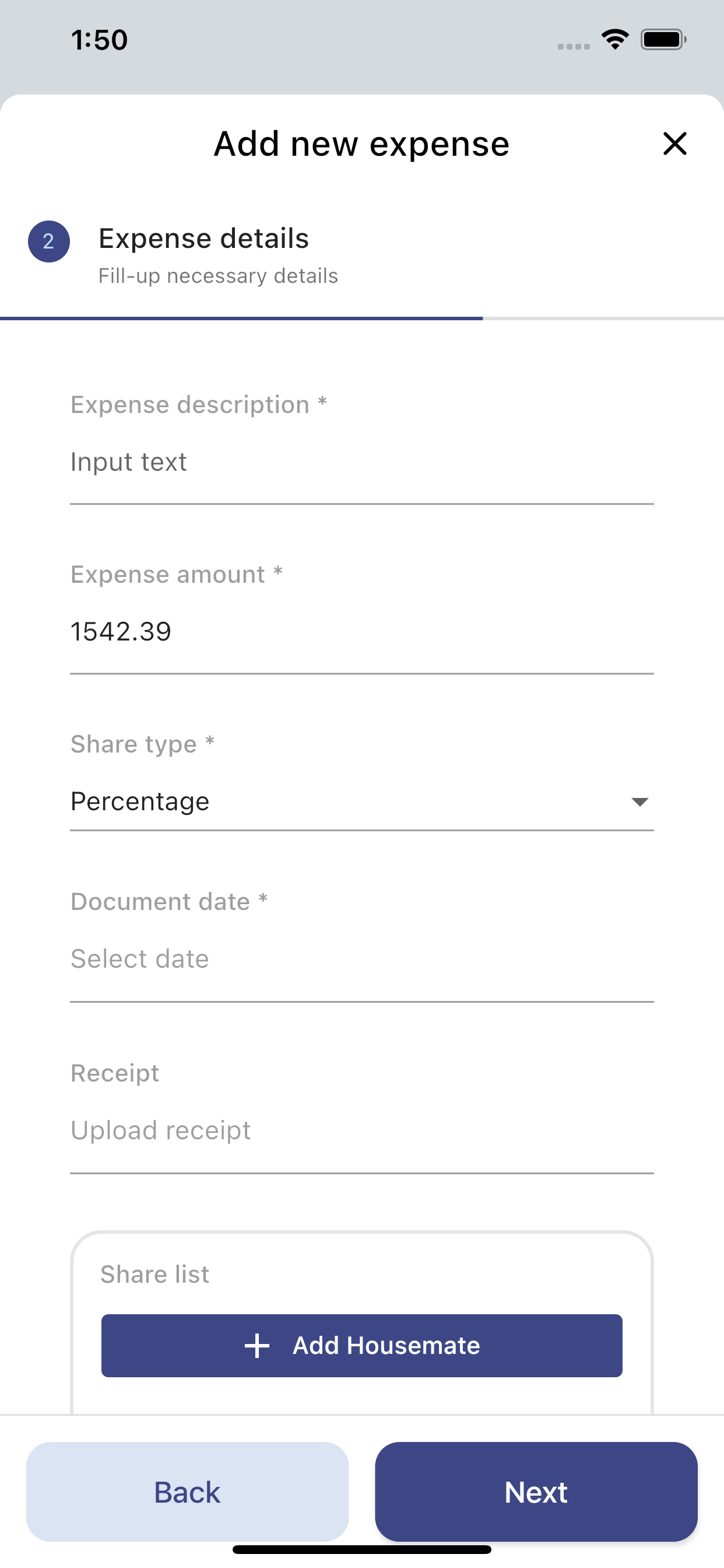
Task: Proceed with the Next button
Action: click(536, 1492)
